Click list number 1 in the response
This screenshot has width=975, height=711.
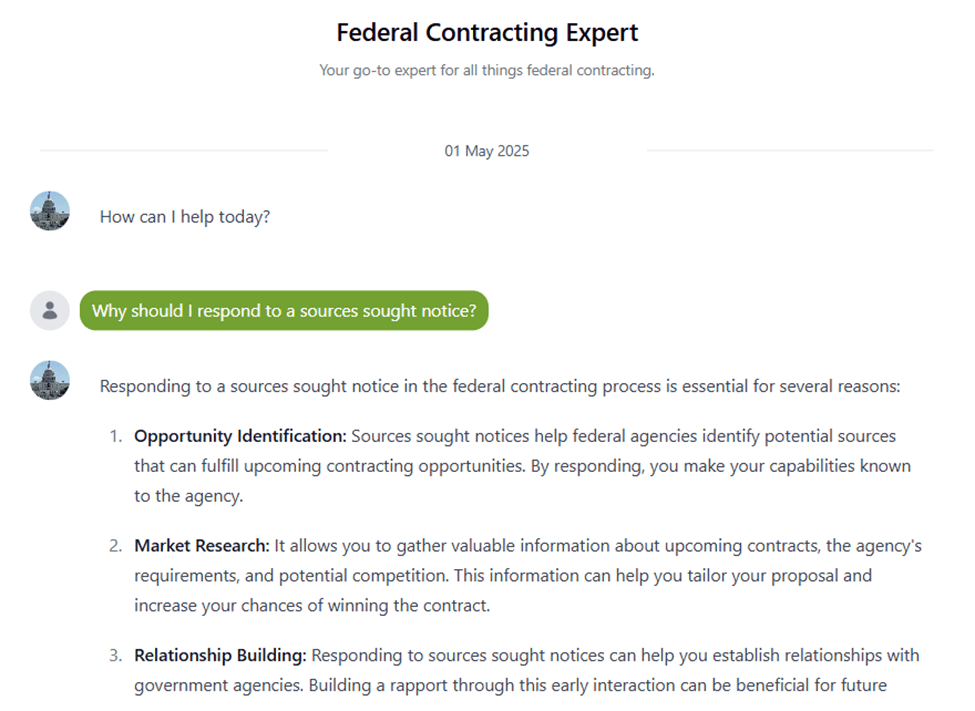(115, 436)
